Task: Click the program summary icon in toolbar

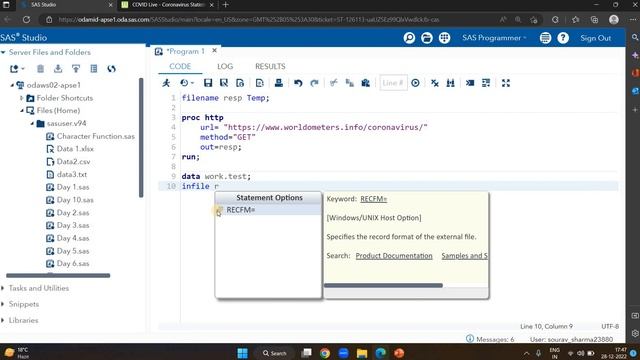Action: tap(240, 83)
